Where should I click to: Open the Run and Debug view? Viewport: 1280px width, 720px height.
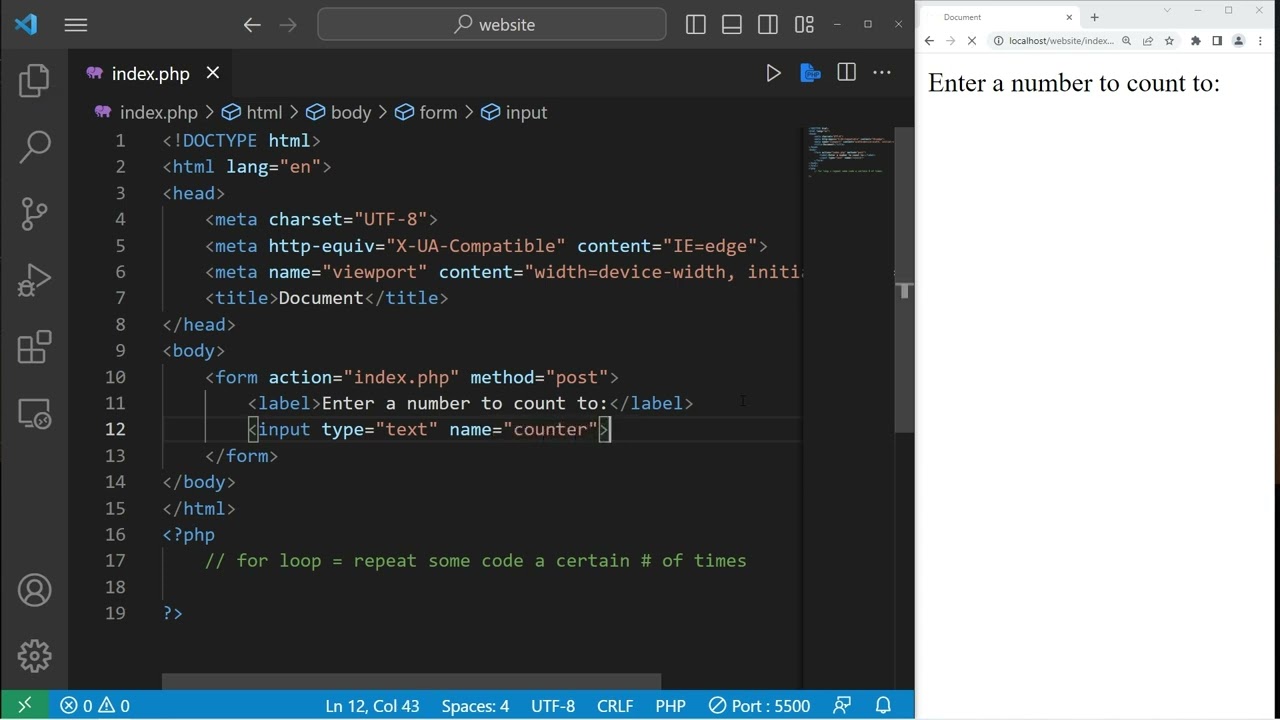(34, 280)
